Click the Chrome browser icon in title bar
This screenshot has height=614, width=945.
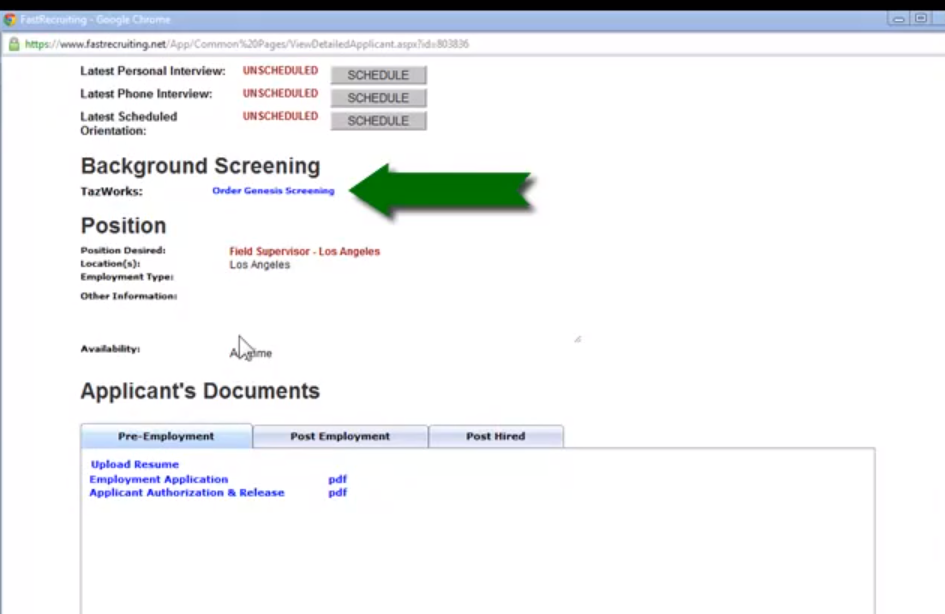point(10,17)
